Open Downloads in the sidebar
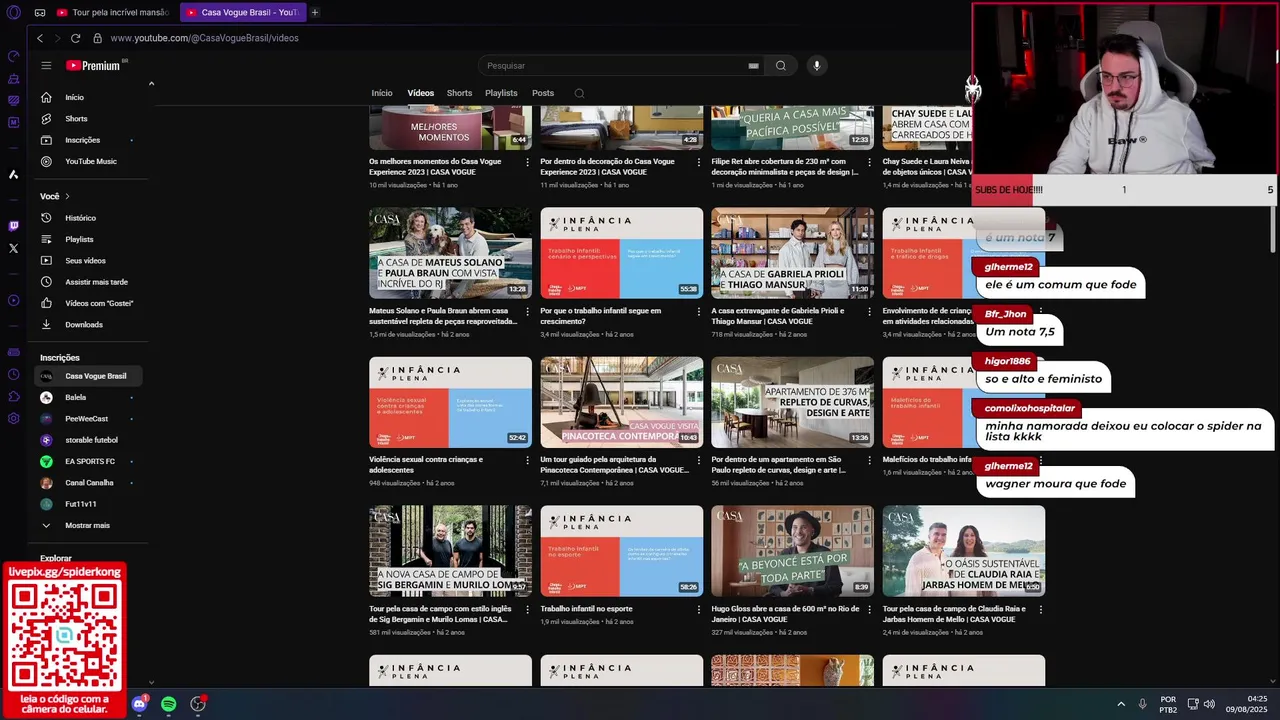The image size is (1280, 720). 88,324
